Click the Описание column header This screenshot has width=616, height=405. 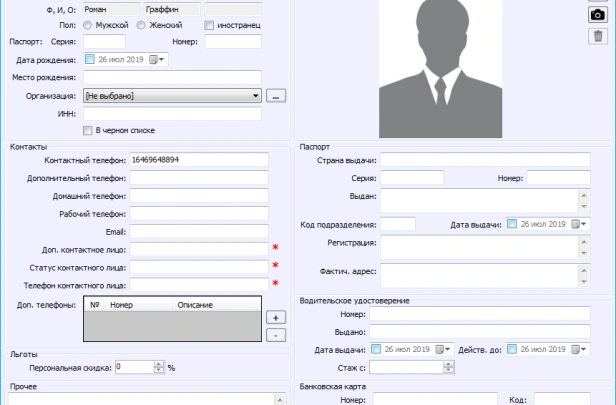coord(195,304)
